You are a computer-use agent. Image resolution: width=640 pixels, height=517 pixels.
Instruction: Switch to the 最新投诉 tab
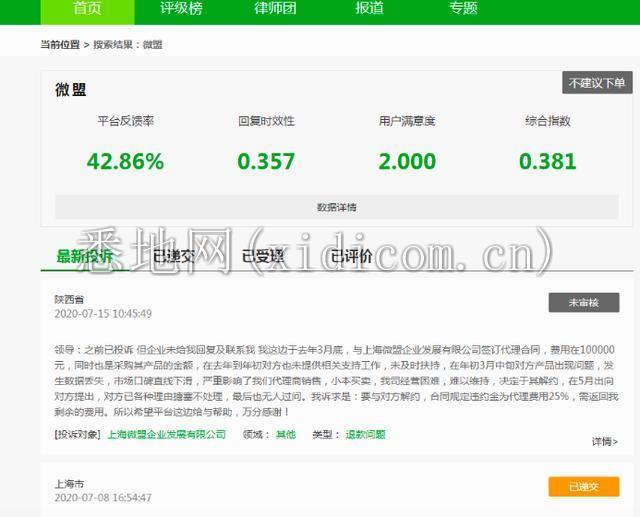(x=84, y=256)
